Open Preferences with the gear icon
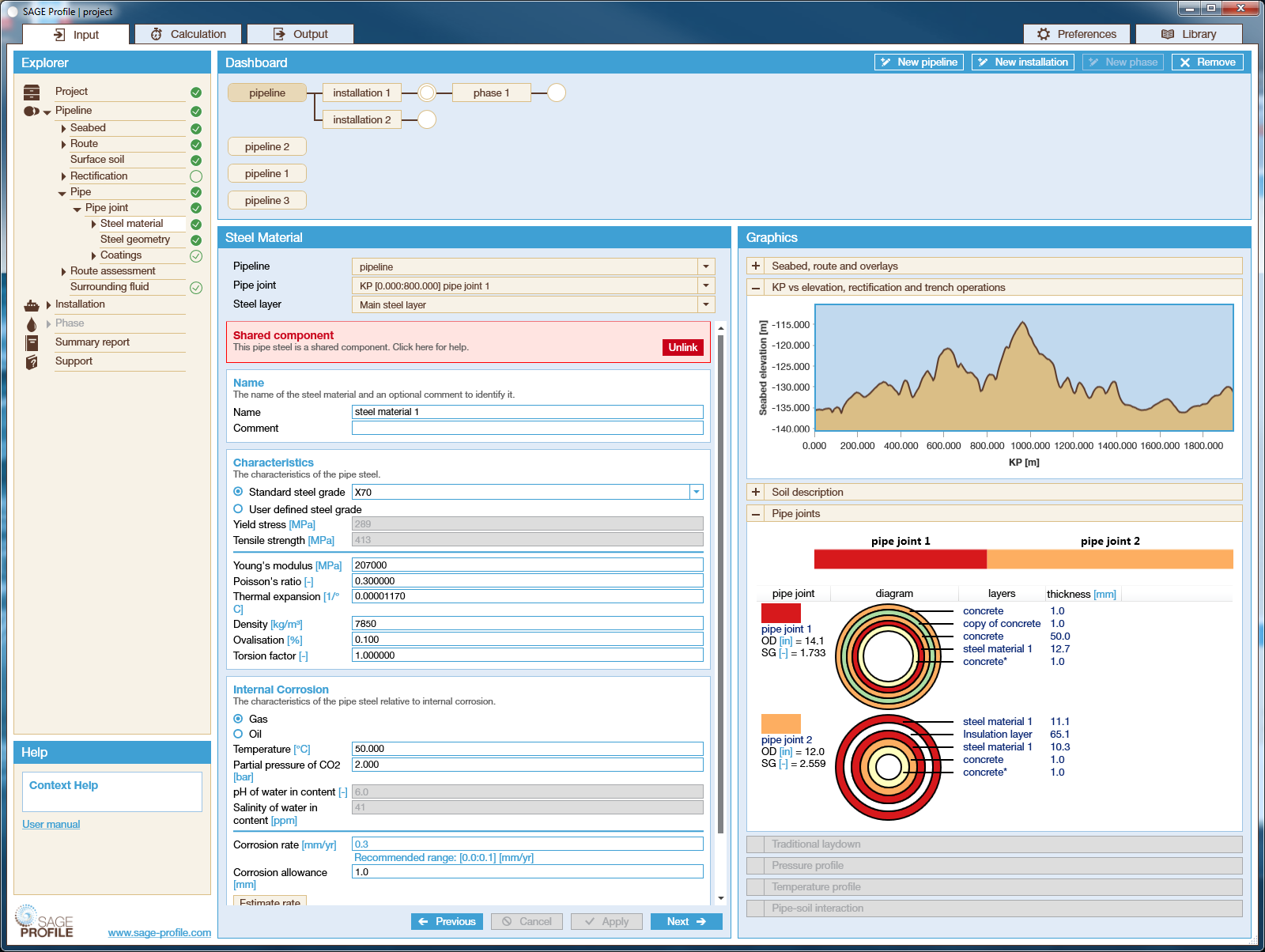Image resolution: width=1265 pixels, height=952 pixels. pos(1044,34)
